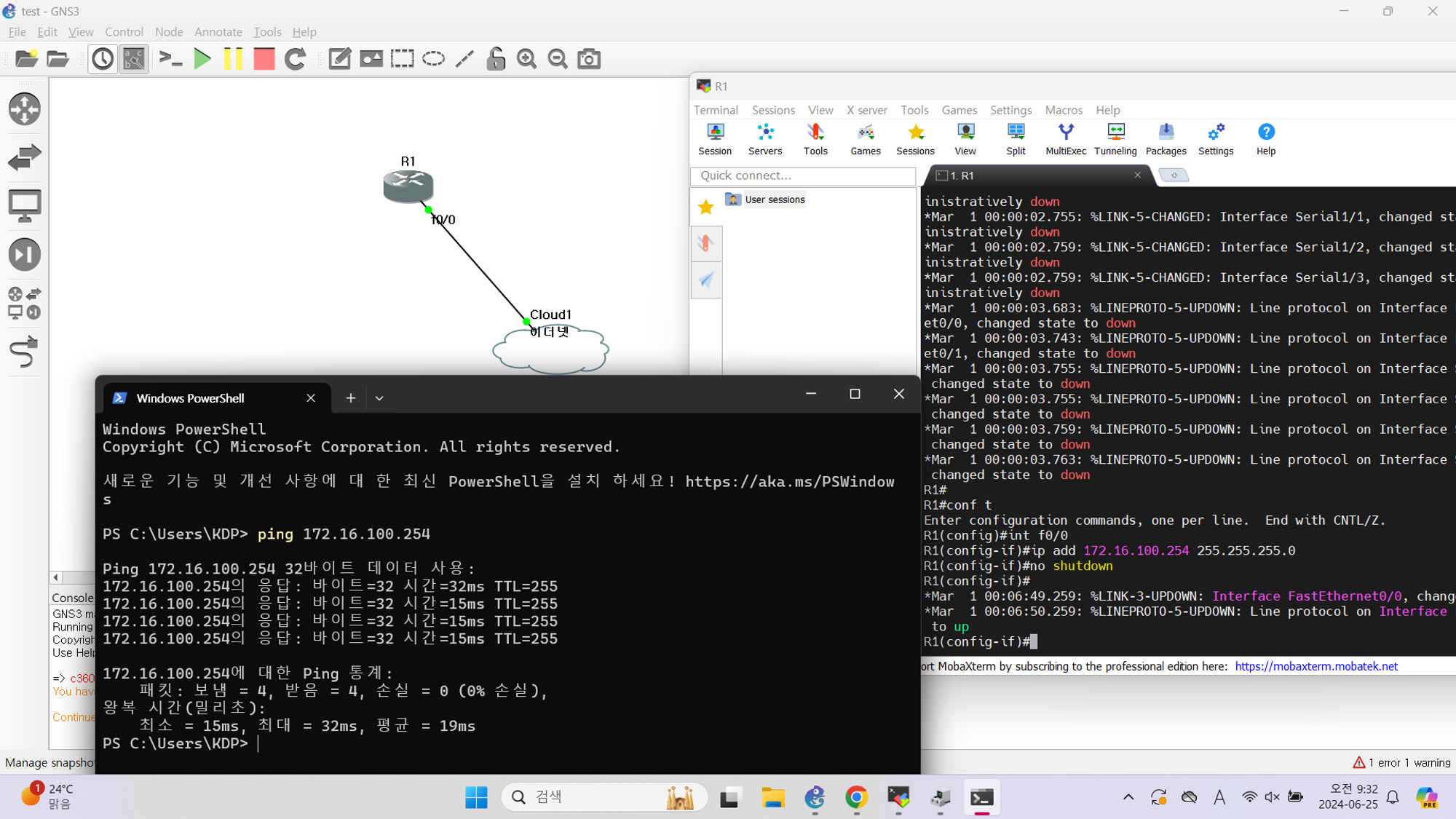Toggle the add a link tool
The height and width of the screenshot is (819, 1456).
25,352
